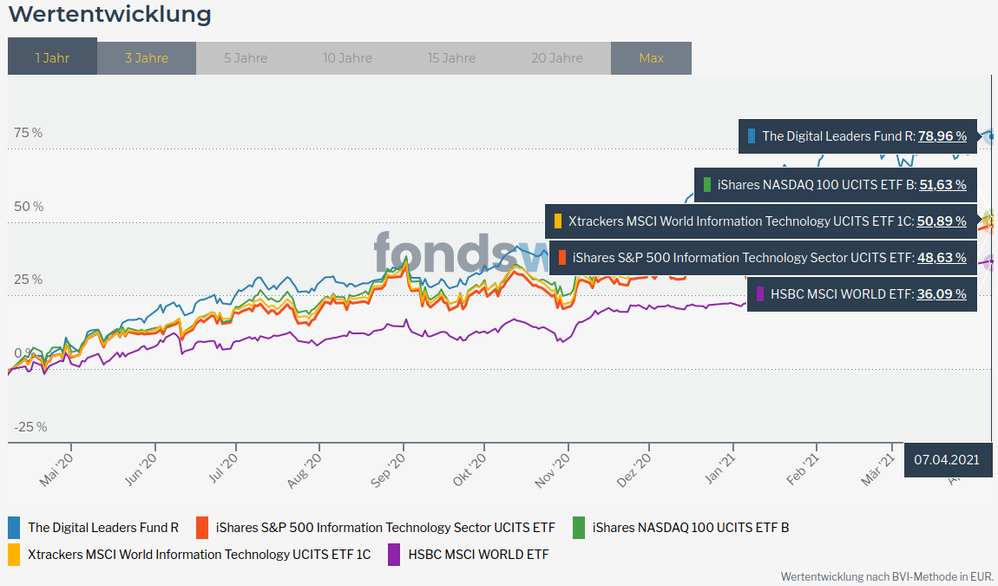Show the Max time range
This screenshot has height=586, width=998.
(651, 58)
